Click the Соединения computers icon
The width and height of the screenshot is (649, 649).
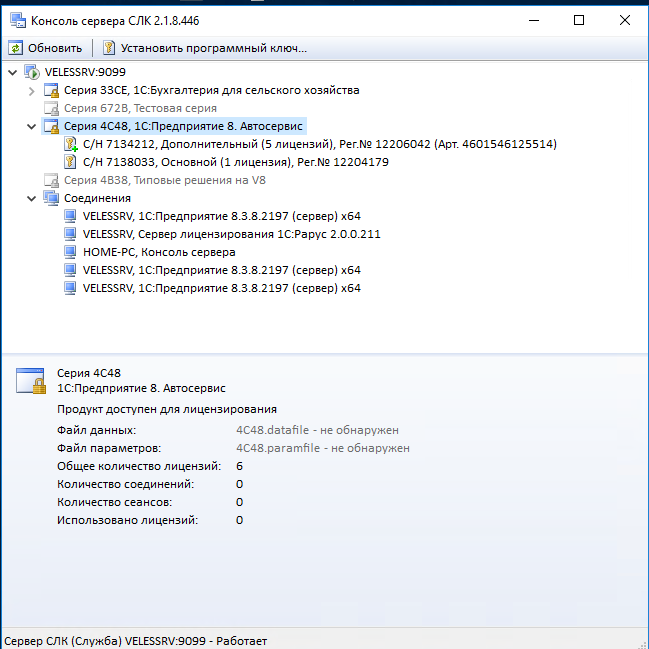(51, 198)
